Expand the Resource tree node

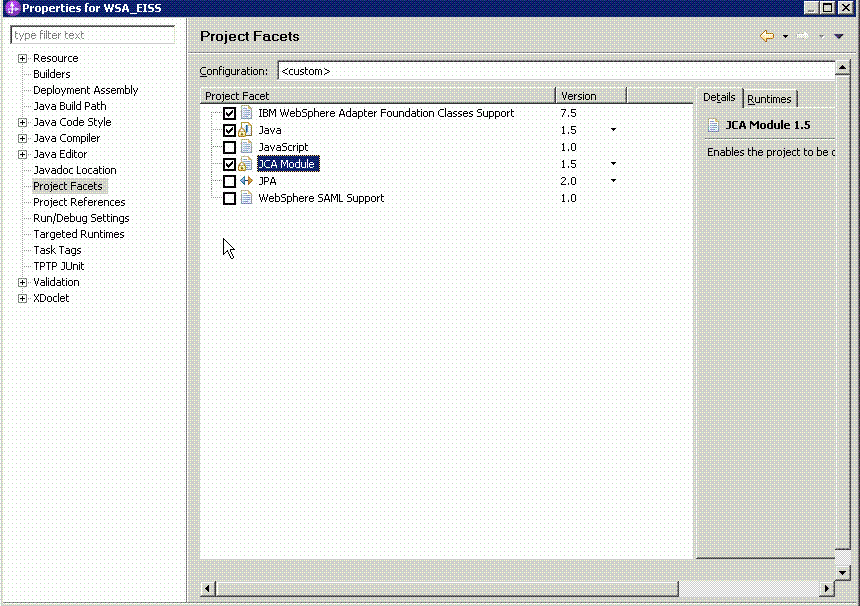tap(22, 58)
